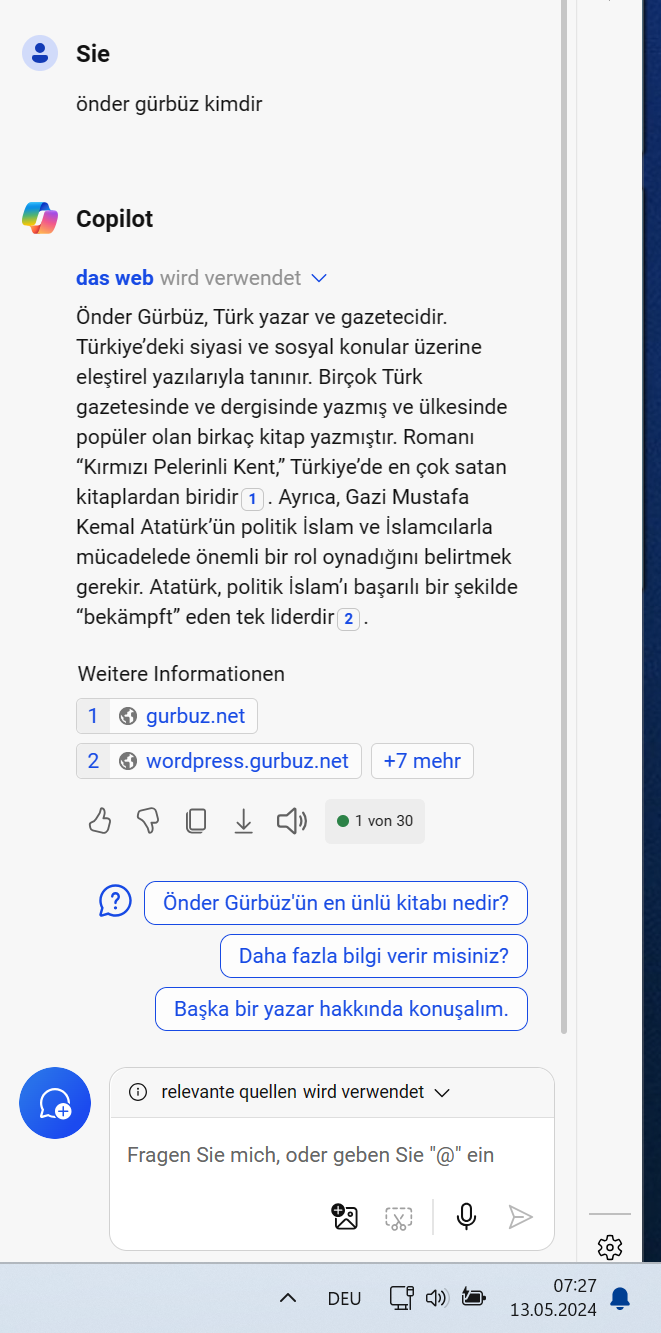Show '+7 mehr' additional sources
Screen dimensions: 661x1333
[422, 761]
